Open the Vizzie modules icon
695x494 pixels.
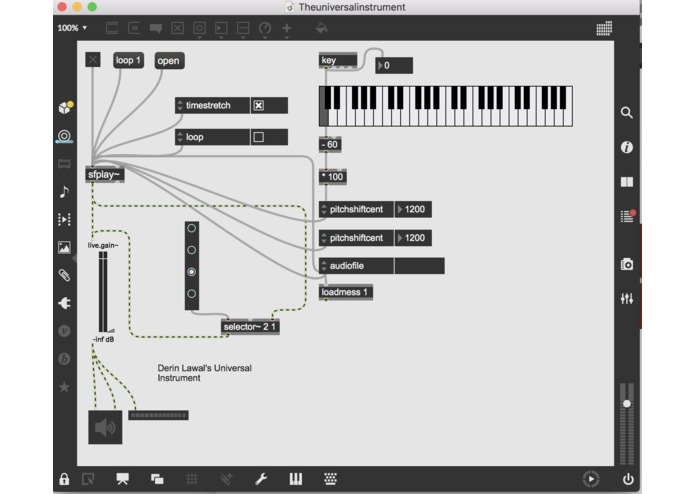64,331
